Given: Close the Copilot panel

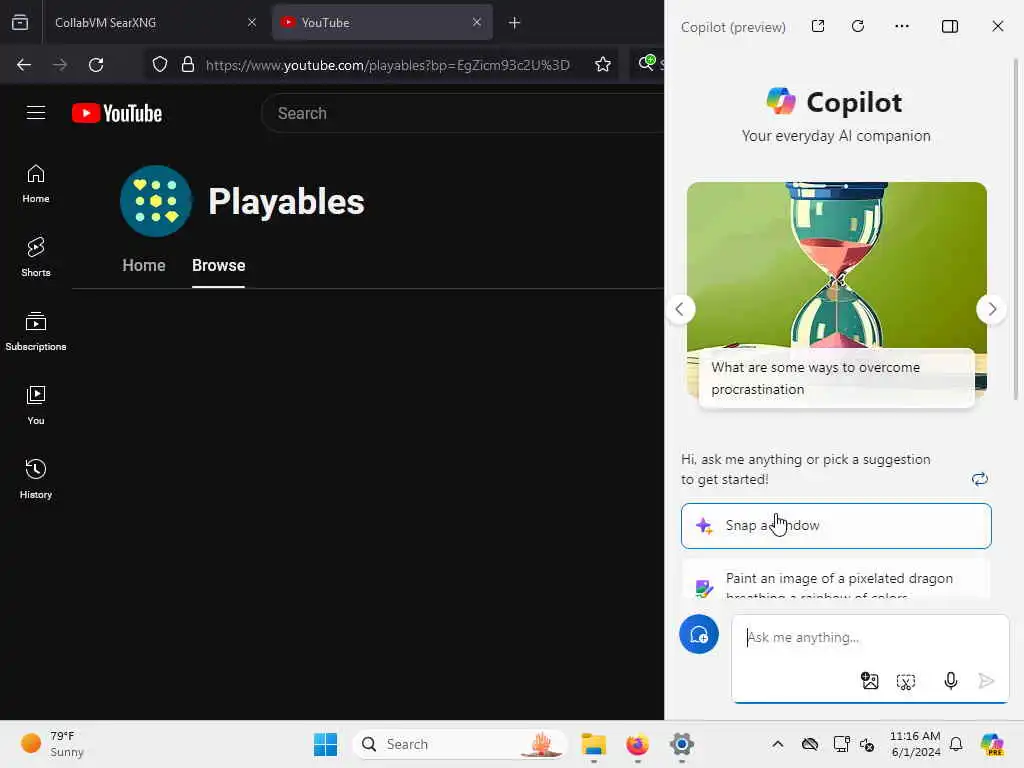Looking at the screenshot, I should tap(998, 26).
